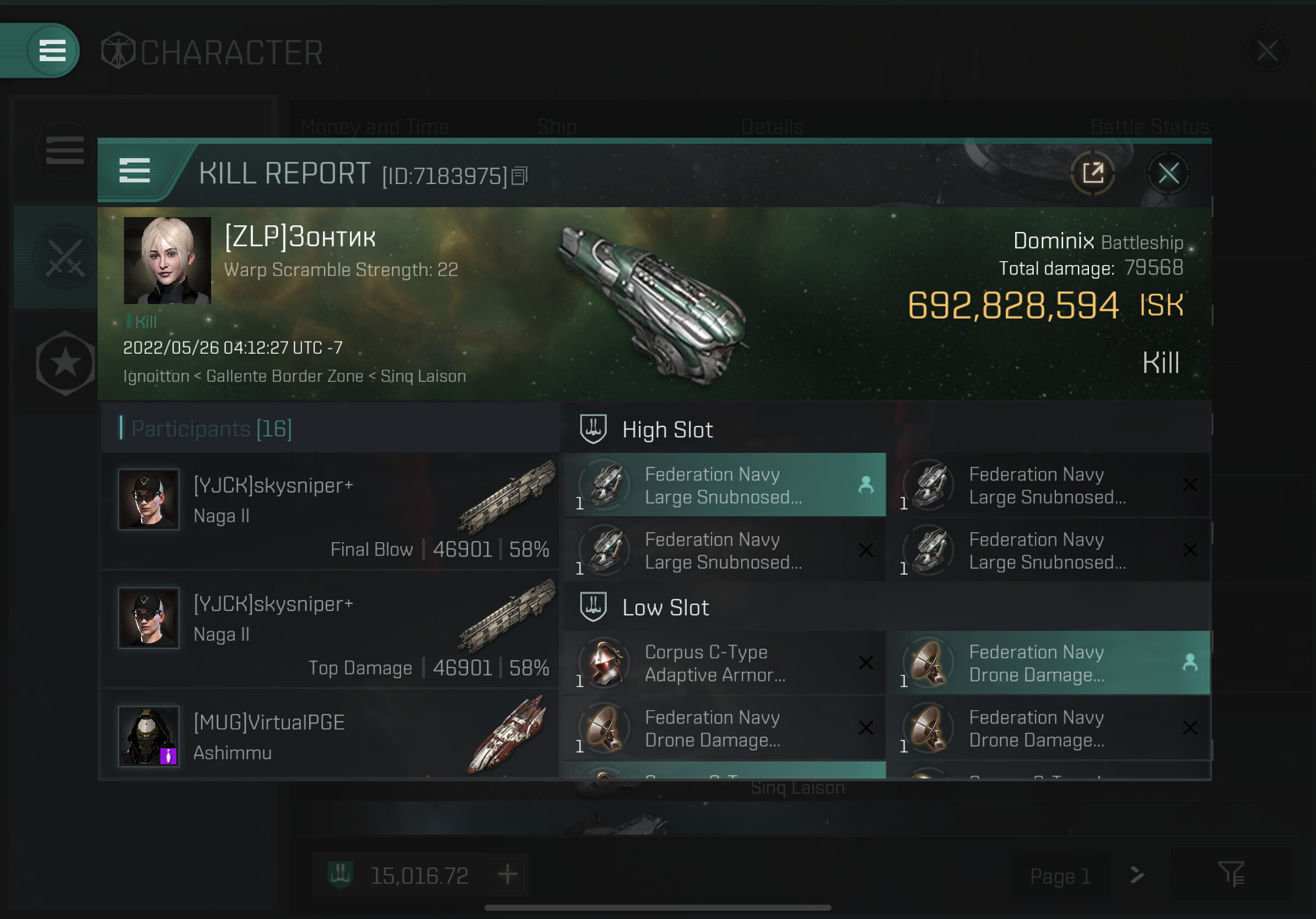Toggle the highlighted Federation Navy Drone Damage module
The width and height of the screenshot is (1316, 919).
pos(1049,663)
